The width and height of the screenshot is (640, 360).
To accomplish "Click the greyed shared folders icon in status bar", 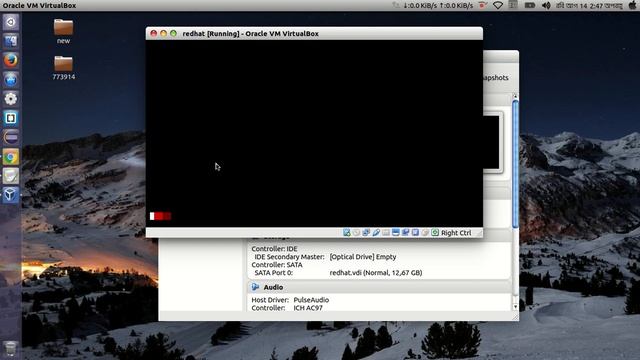I will coord(386,233).
